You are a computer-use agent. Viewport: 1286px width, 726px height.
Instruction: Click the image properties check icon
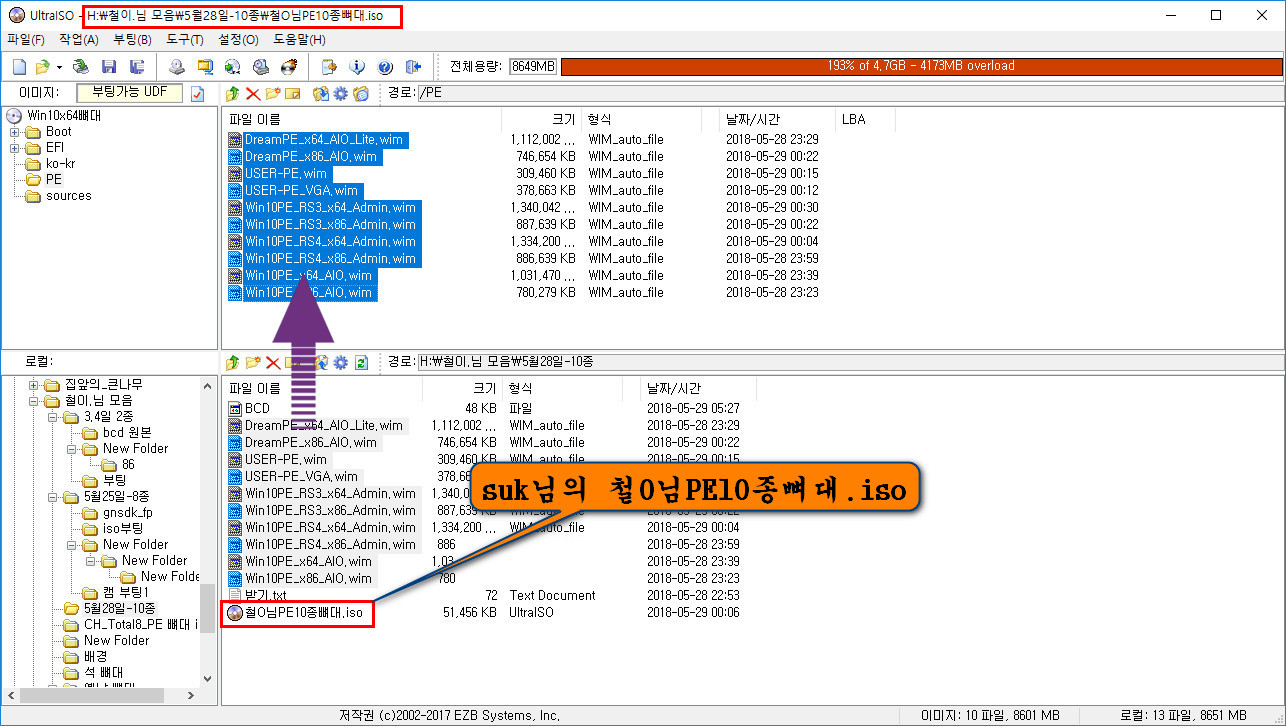[197, 93]
